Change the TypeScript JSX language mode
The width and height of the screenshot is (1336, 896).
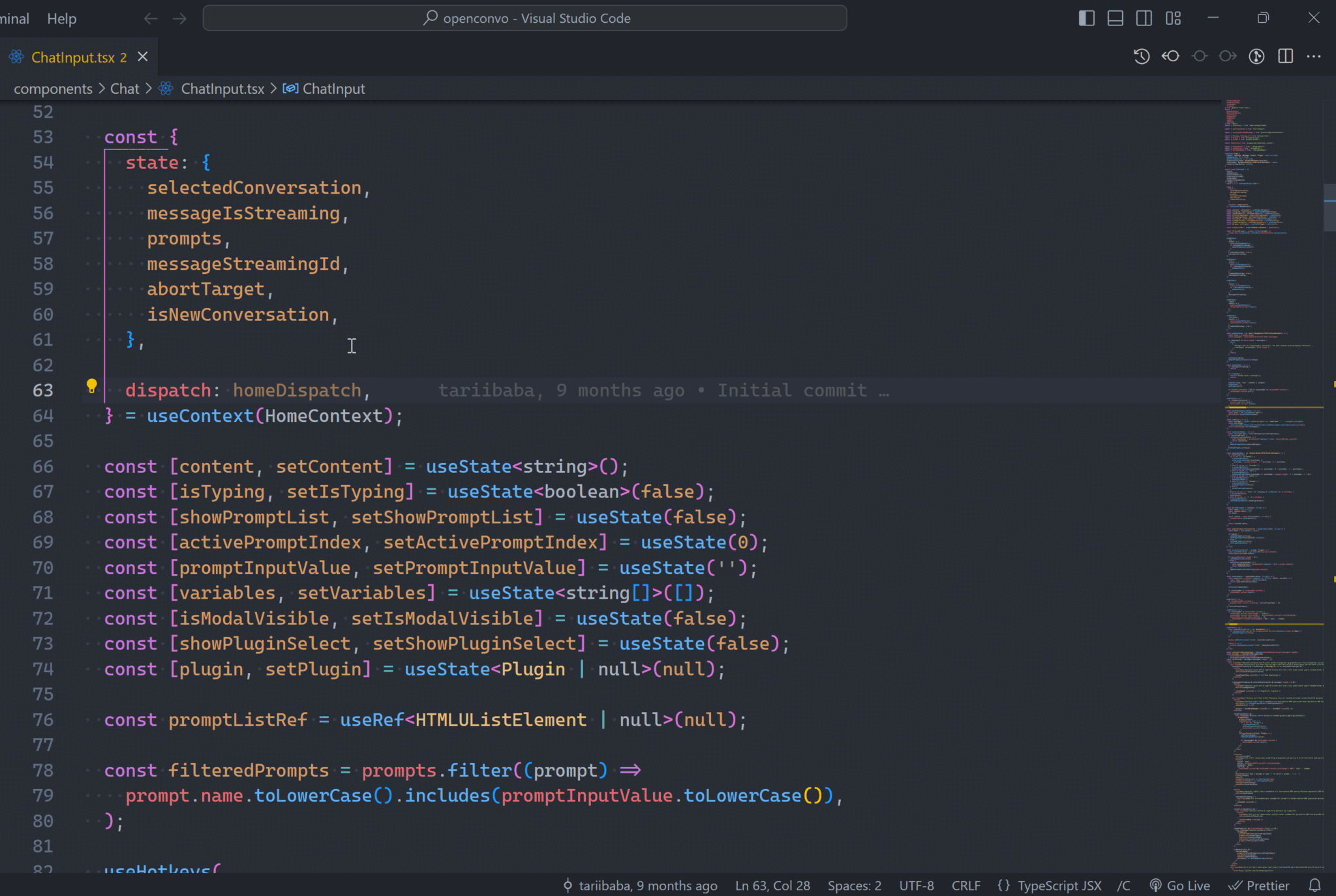pos(1059,886)
